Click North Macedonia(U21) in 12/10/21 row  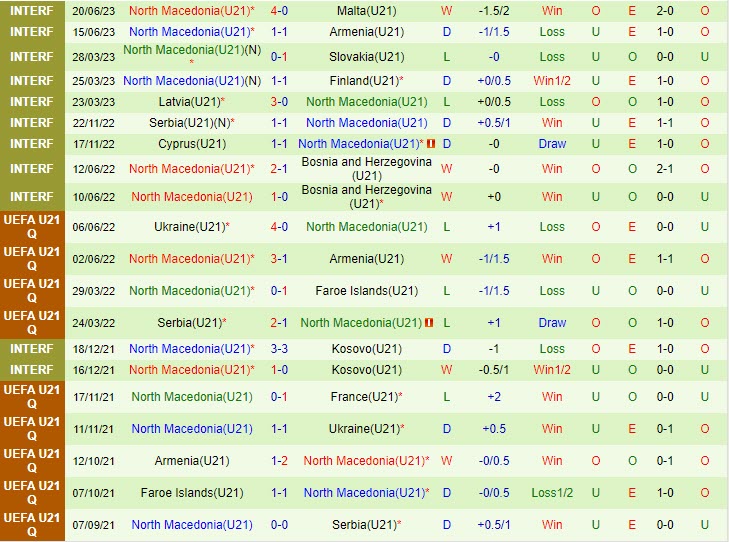[364, 461]
